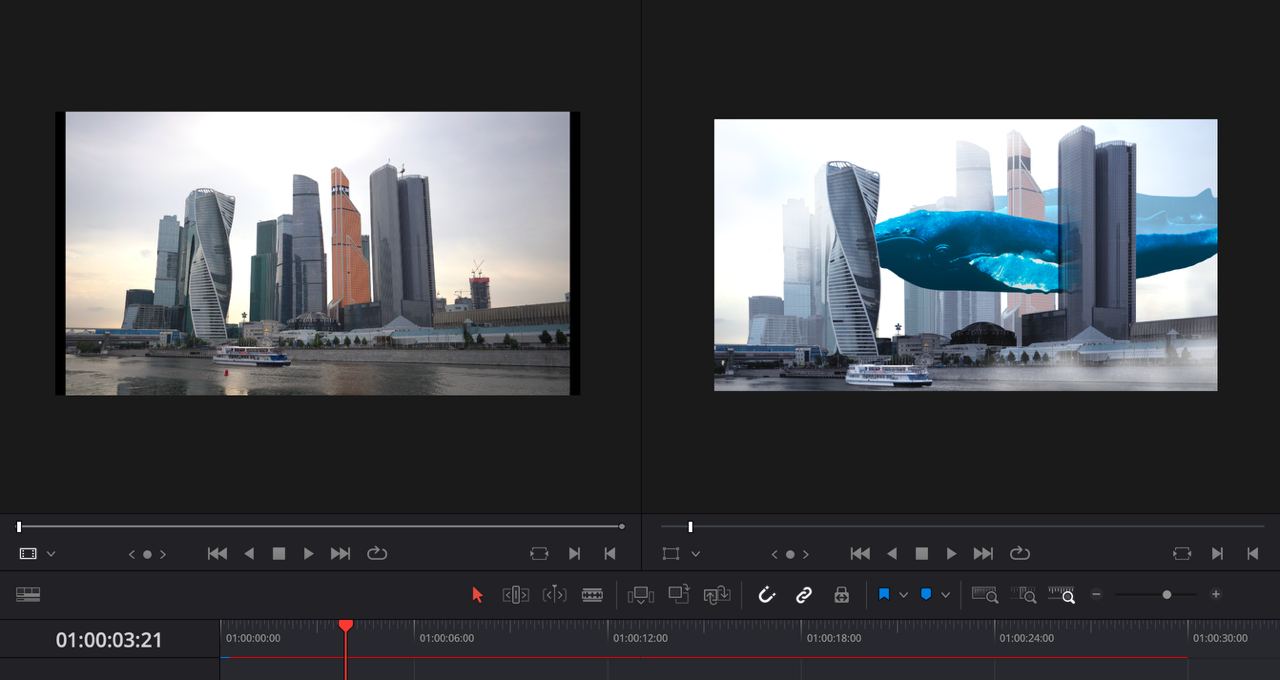Expand the blue Flag color dropdown arrow
The height and width of the screenshot is (680, 1280).
coord(904,595)
